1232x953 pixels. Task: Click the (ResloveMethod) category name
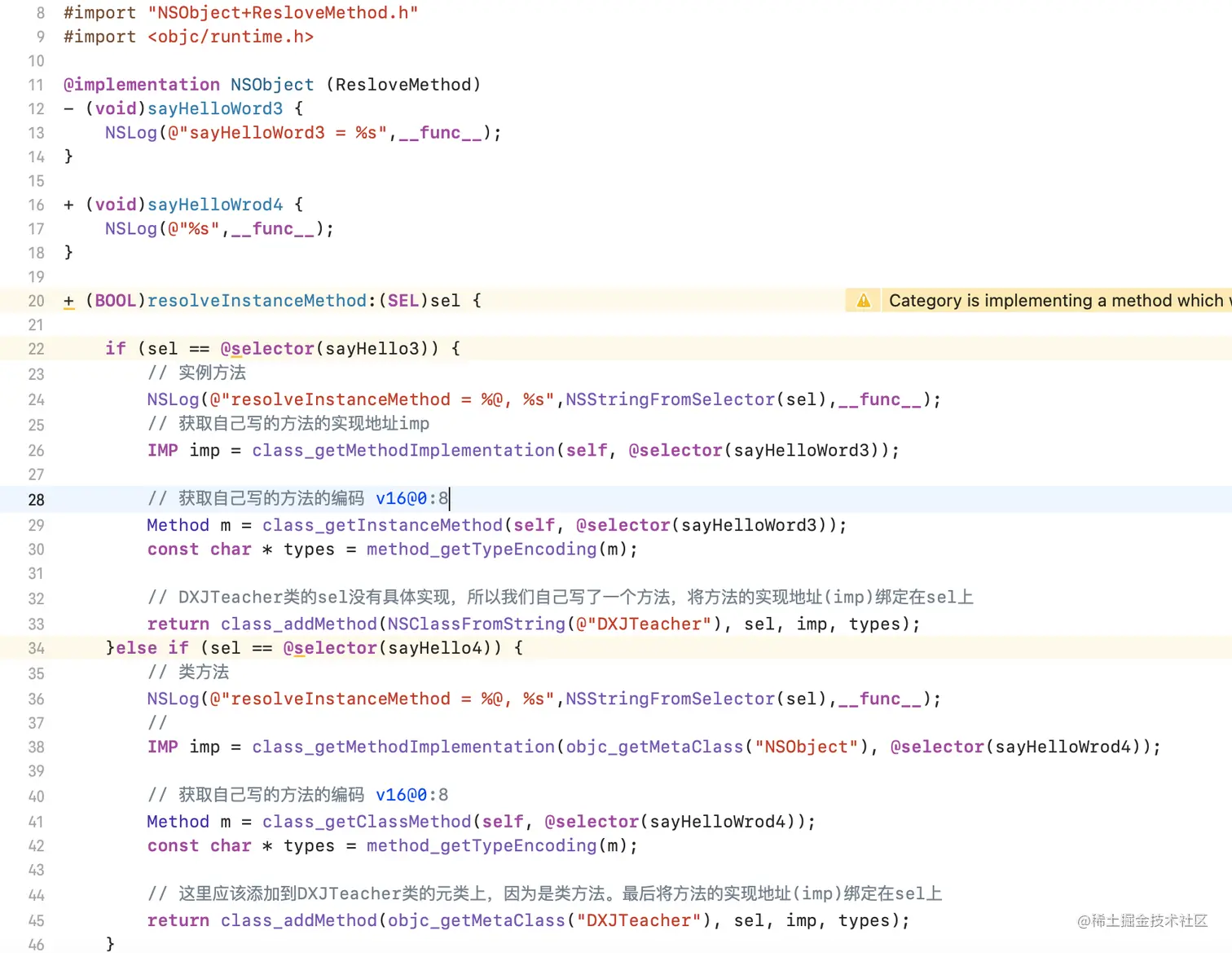coord(403,85)
